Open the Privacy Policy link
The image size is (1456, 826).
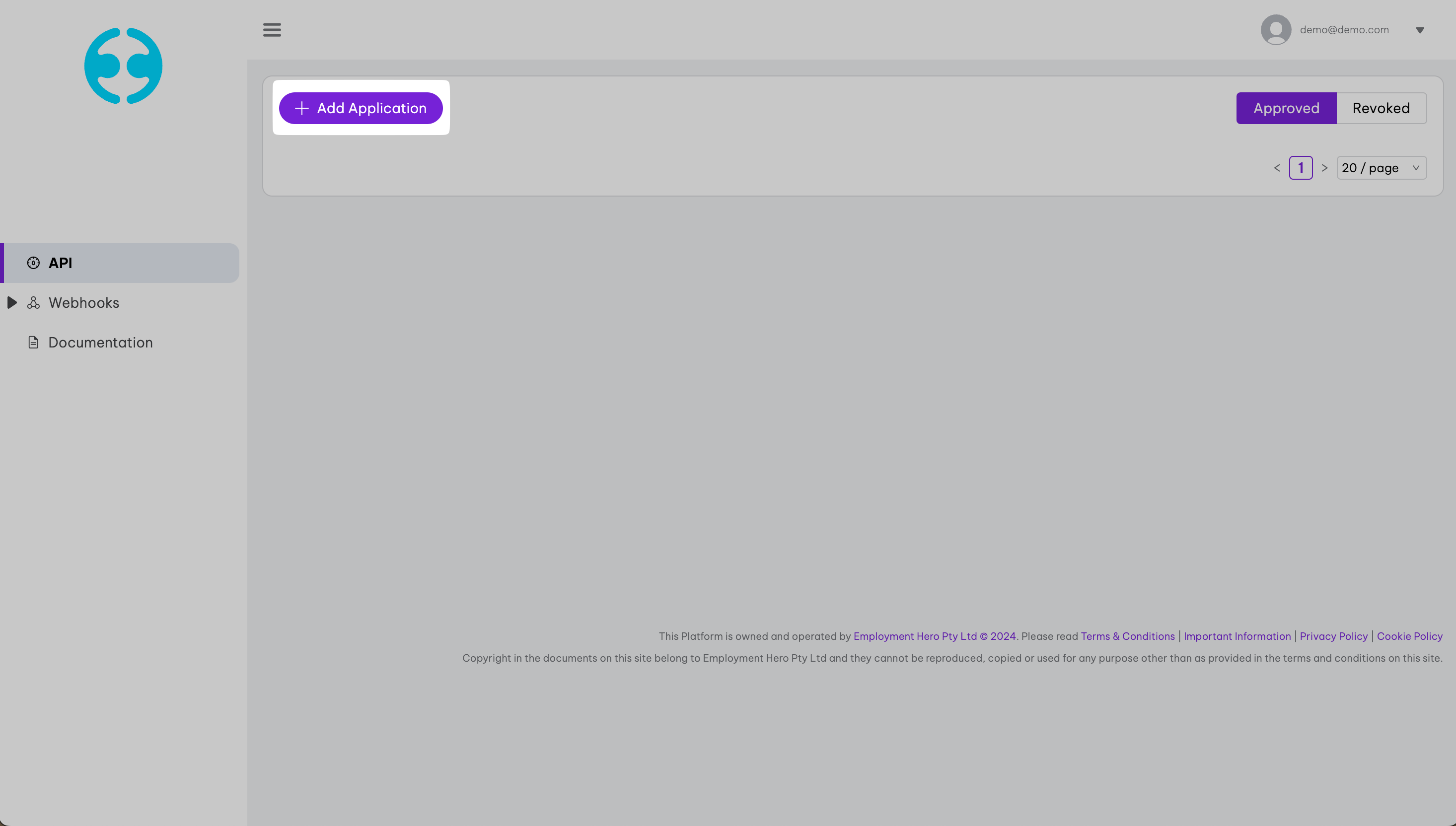1333,636
